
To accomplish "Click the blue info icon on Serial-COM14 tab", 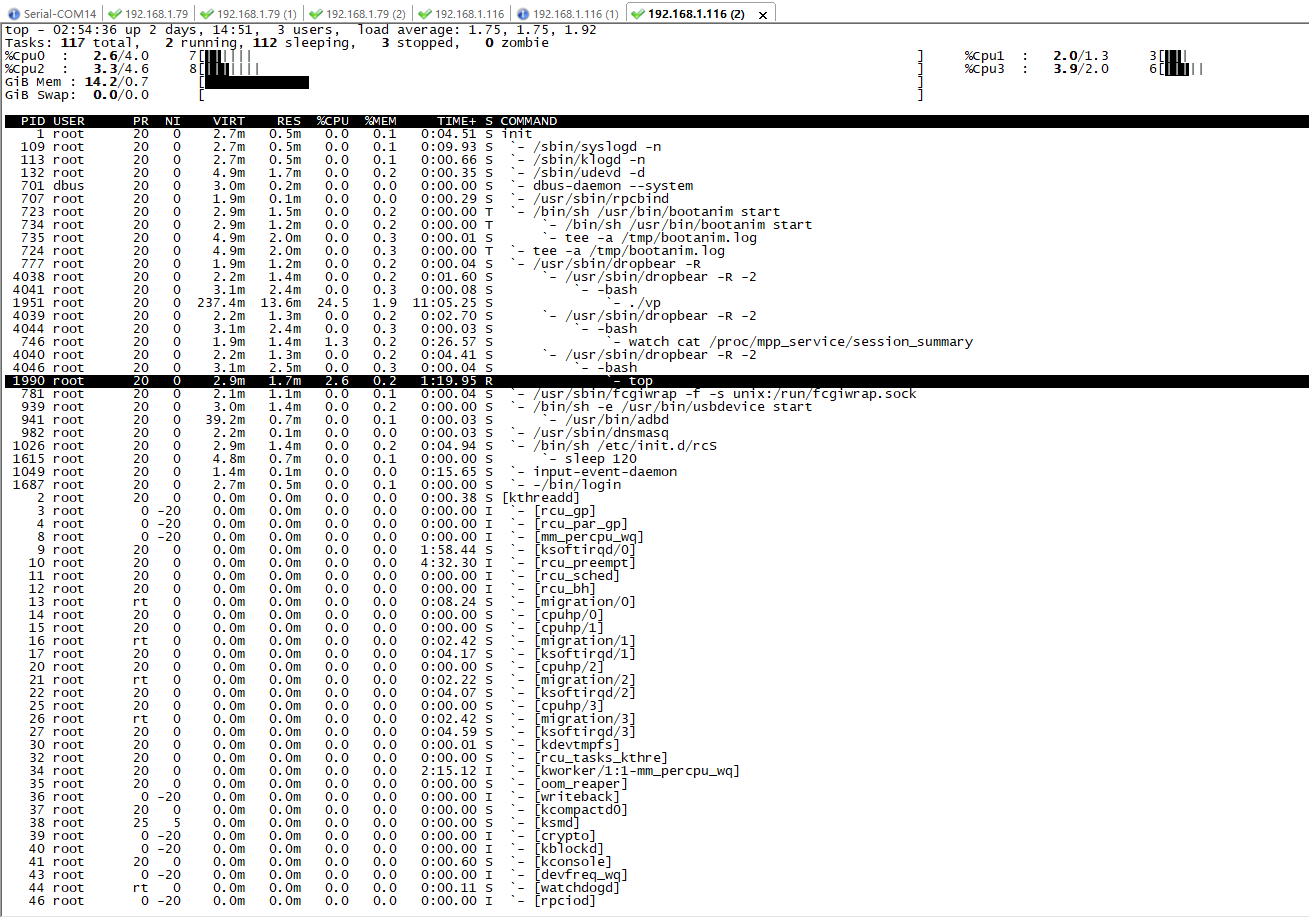I will (14, 14).
